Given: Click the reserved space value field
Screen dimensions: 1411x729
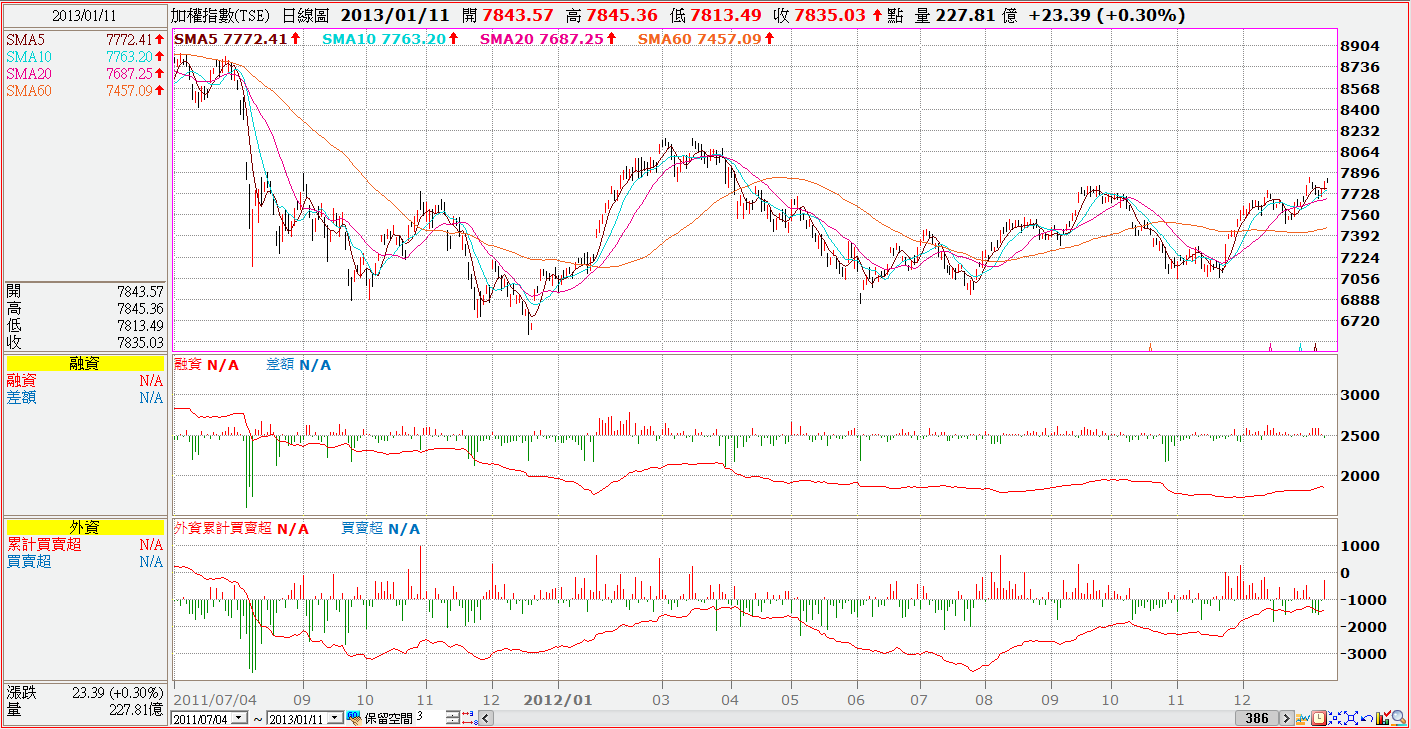Looking at the screenshot, I should click(431, 717).
